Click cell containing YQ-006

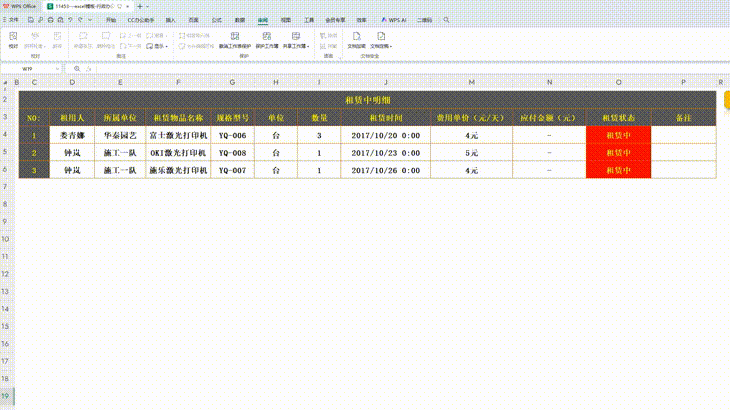pos(232,135)
